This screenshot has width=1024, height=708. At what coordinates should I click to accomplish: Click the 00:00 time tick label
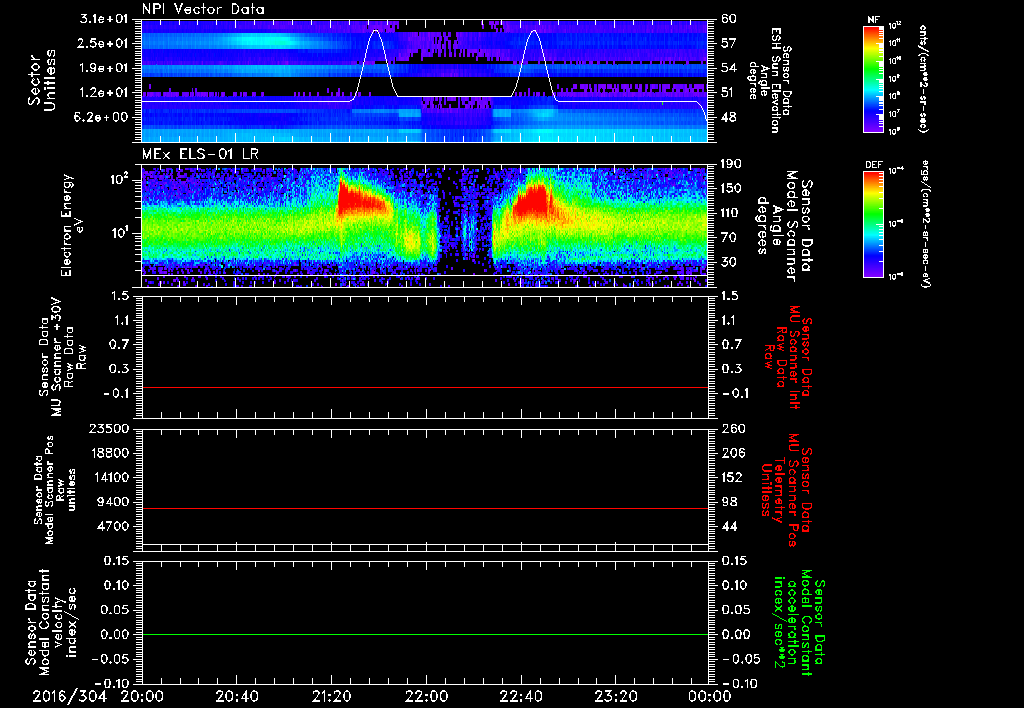[x=709, y=696]
